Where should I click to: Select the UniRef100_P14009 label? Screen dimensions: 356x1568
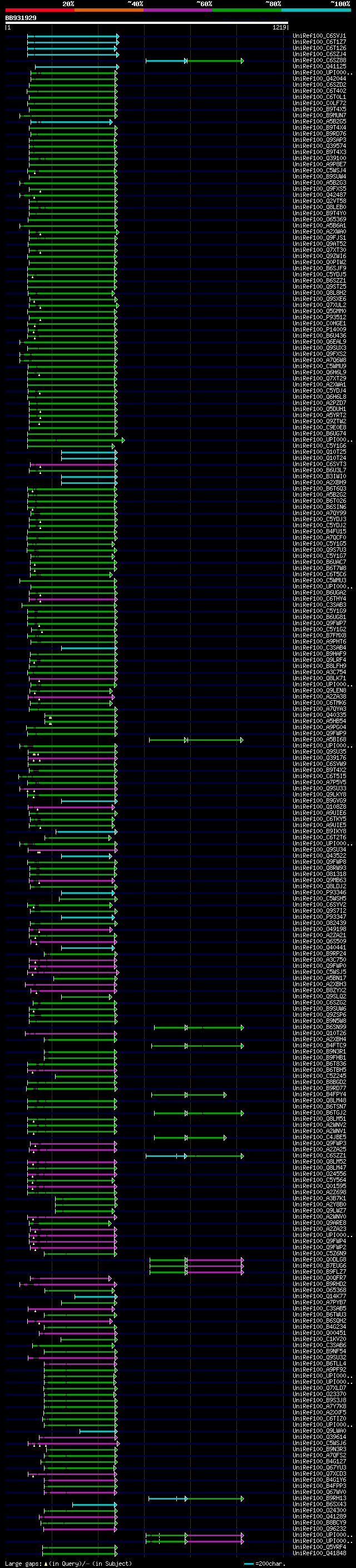point(319,329)
